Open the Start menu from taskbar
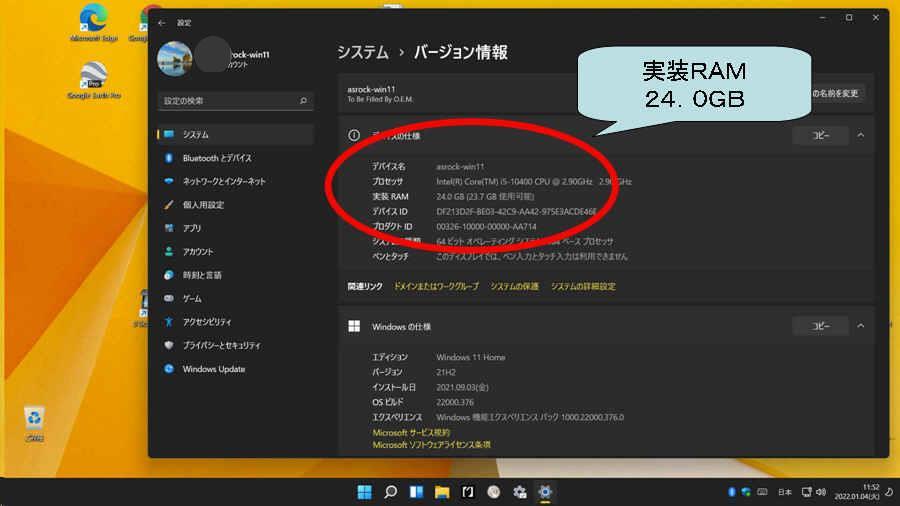The image size is (900, 506). click(364, 492)
